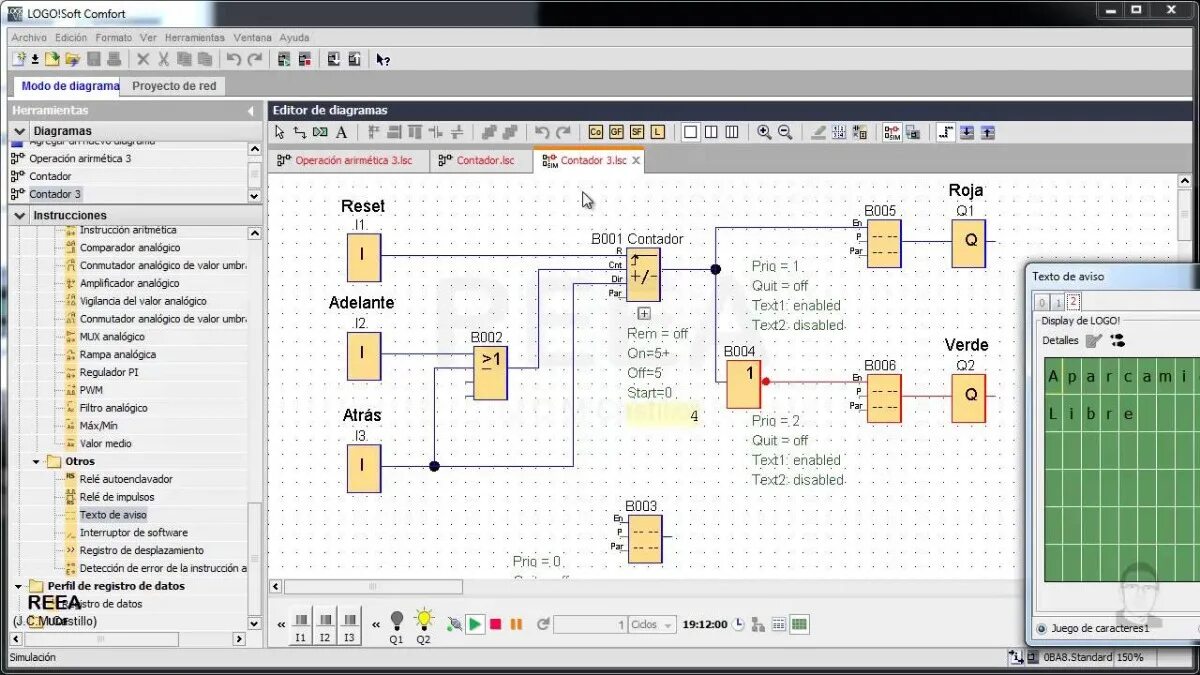Select Texto de aviso in instructions tree
The height and width of the screenshot is (675, 1200).
(113, 515)
